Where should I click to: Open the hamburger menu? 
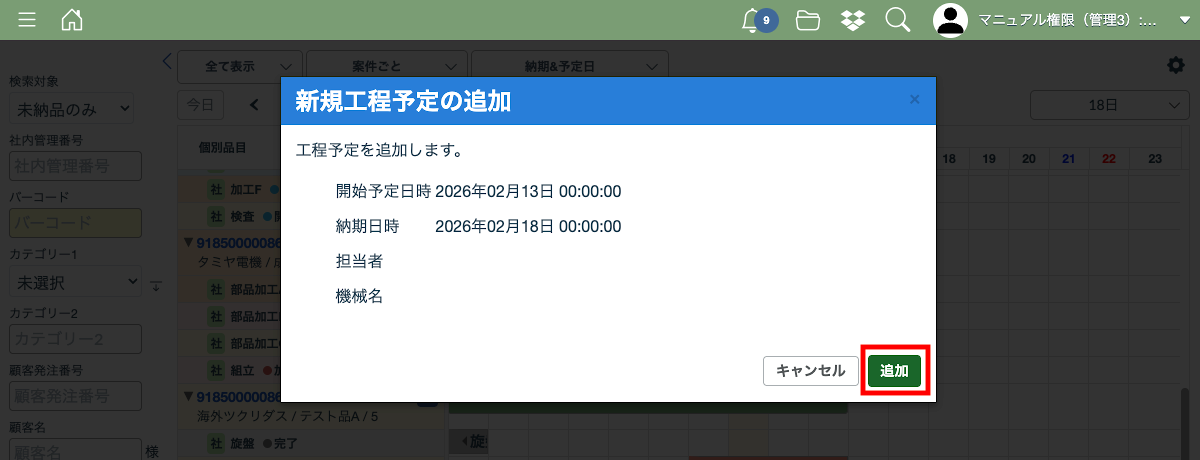(x=28, y=20)
